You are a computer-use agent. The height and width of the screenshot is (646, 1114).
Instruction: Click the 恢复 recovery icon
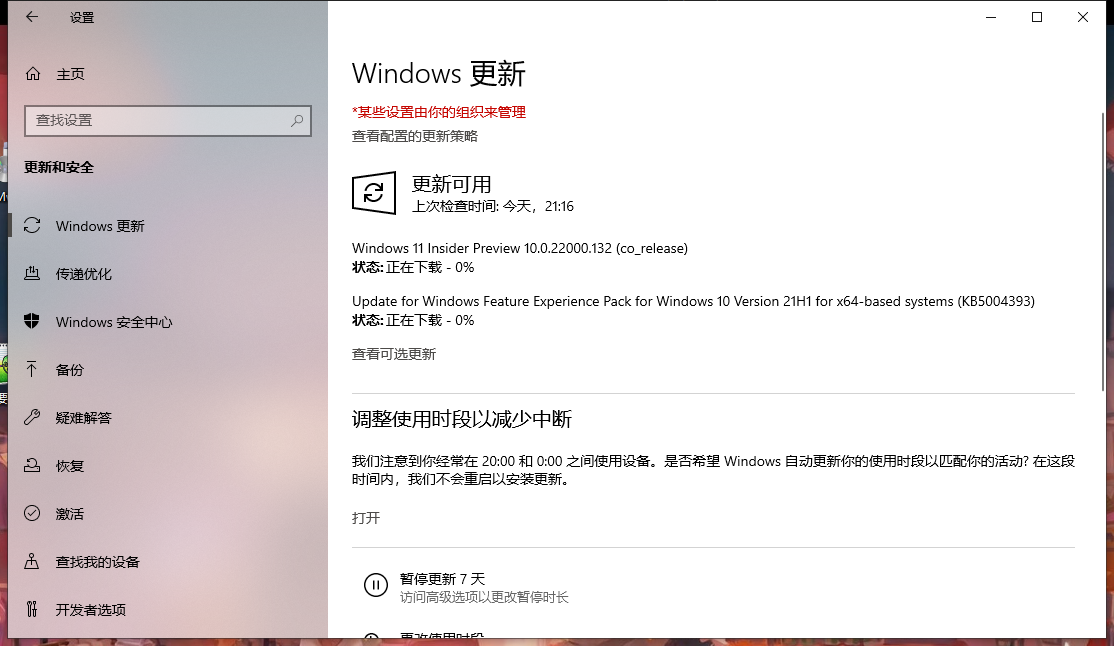tap(33, 466)
